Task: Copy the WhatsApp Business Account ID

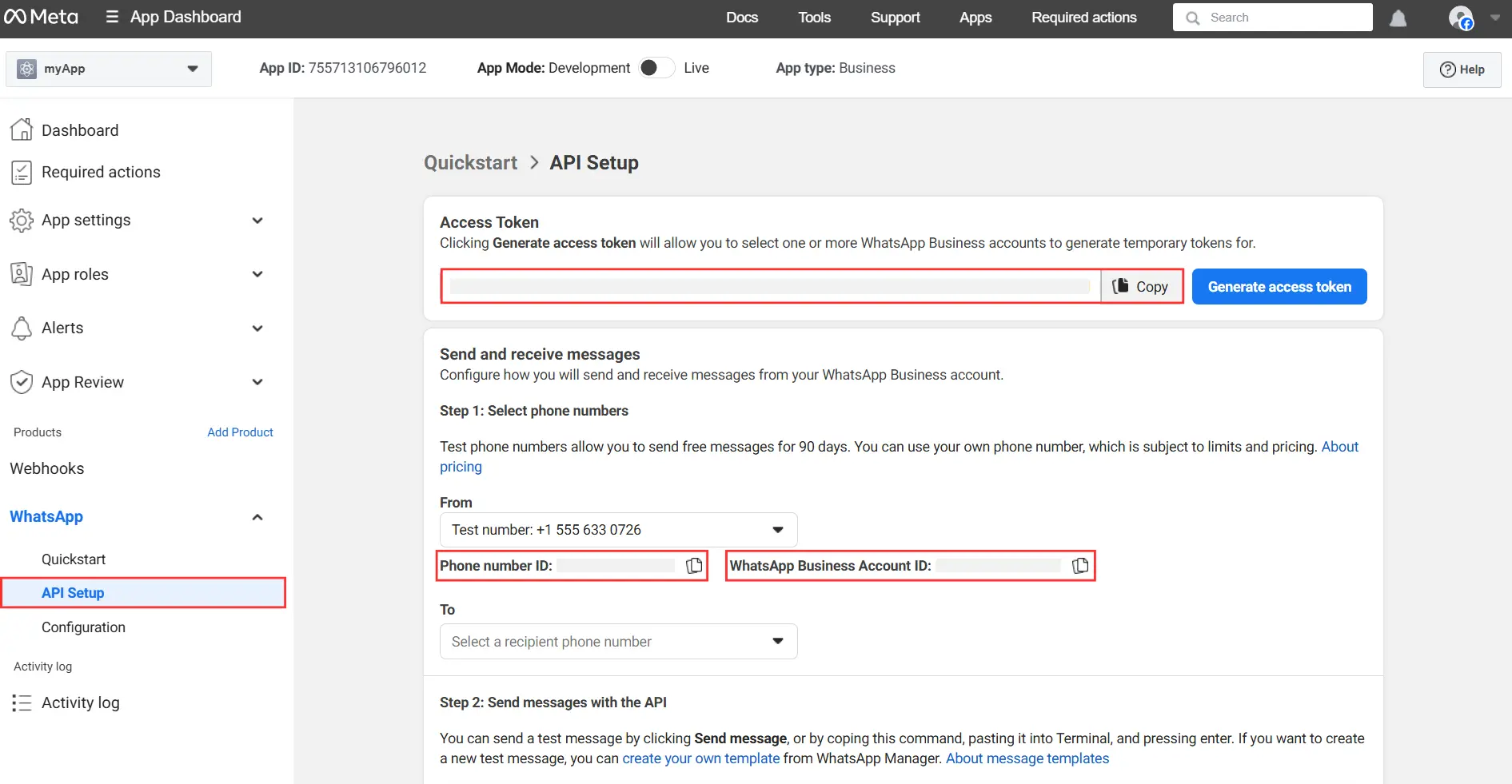Action: pyautogui.click(x=1080, y=566)
